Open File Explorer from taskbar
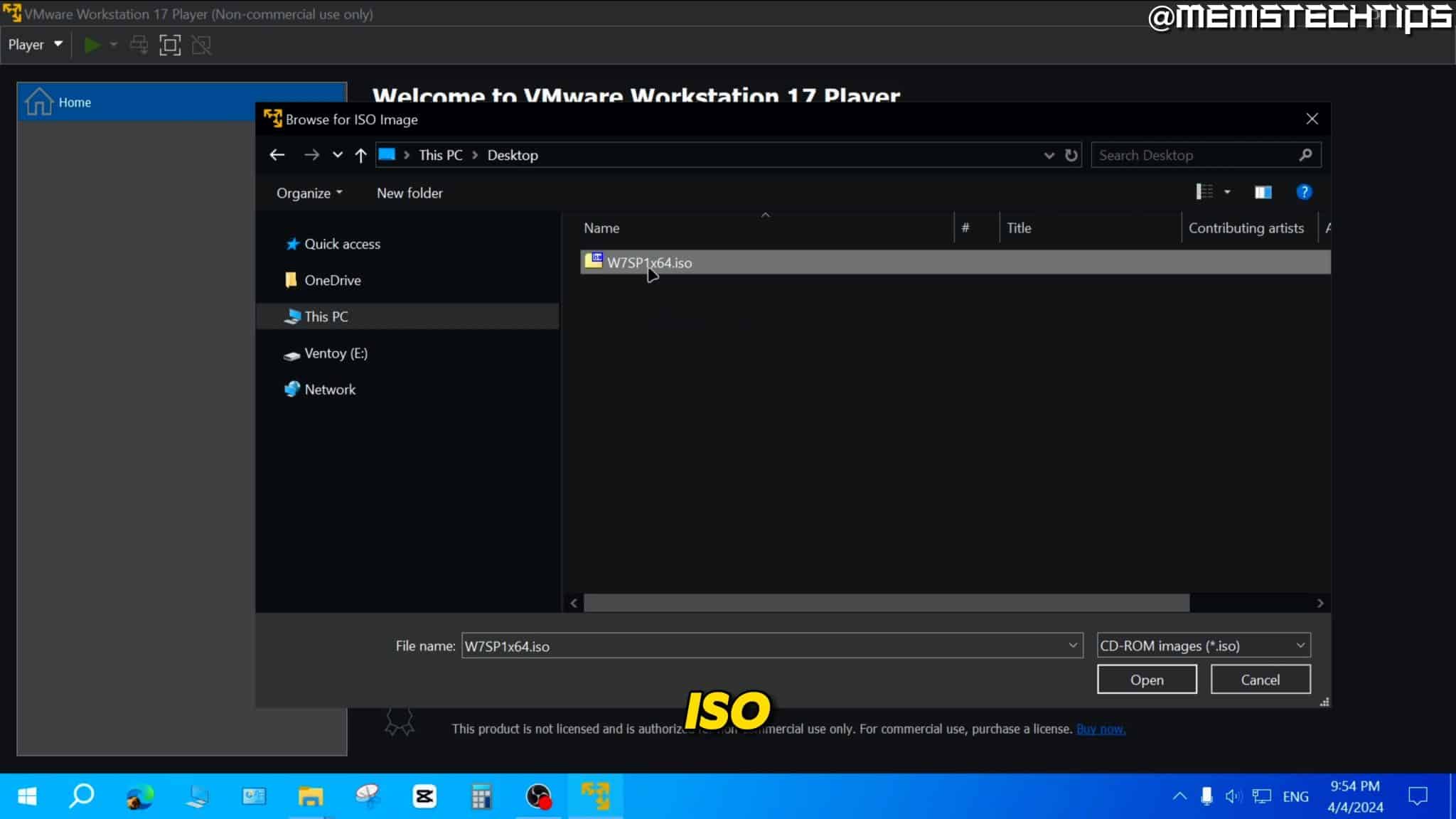Image resolution: width=1456 pixels, height=819 pixels. [311, 796]
